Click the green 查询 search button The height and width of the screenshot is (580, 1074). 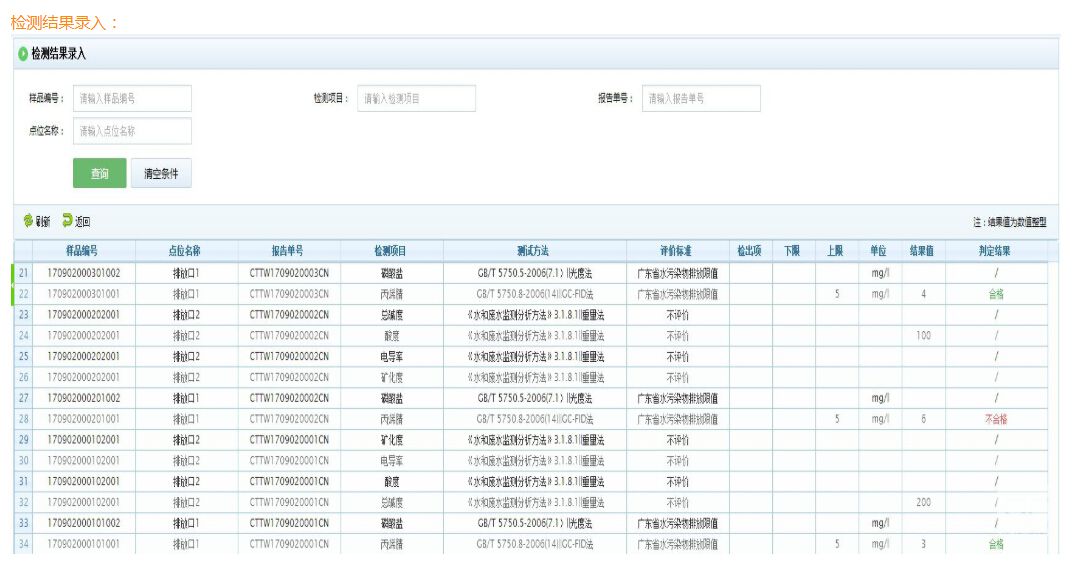[x=99, y=173]
